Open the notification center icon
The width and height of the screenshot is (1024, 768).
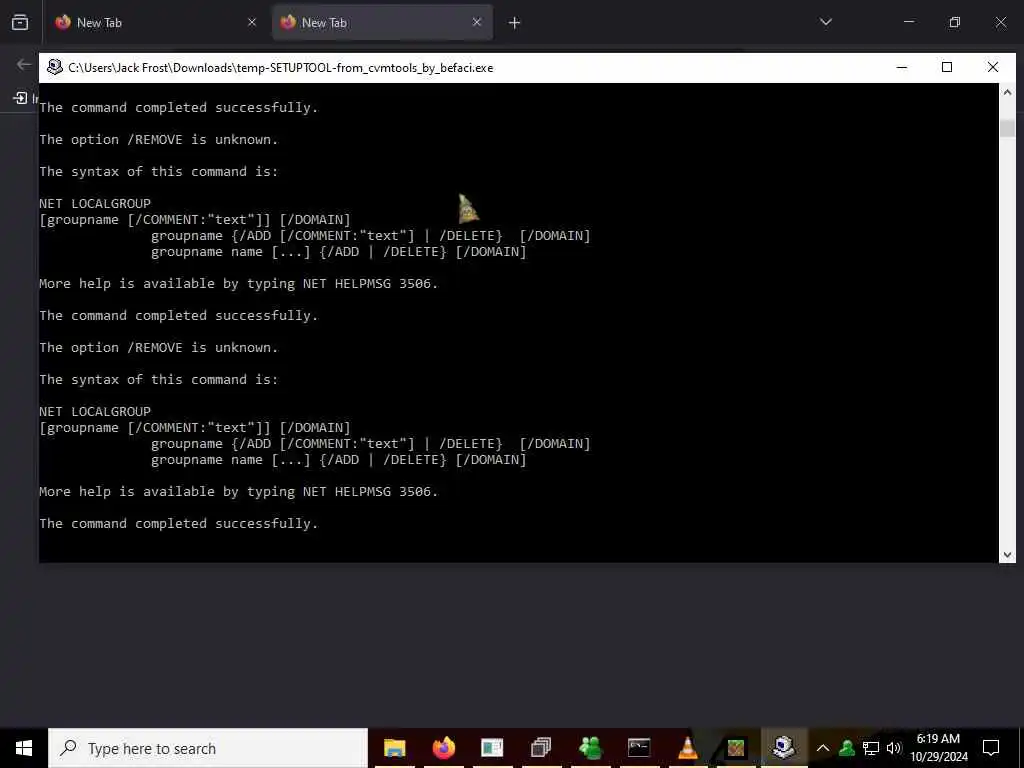click(991, 748)
